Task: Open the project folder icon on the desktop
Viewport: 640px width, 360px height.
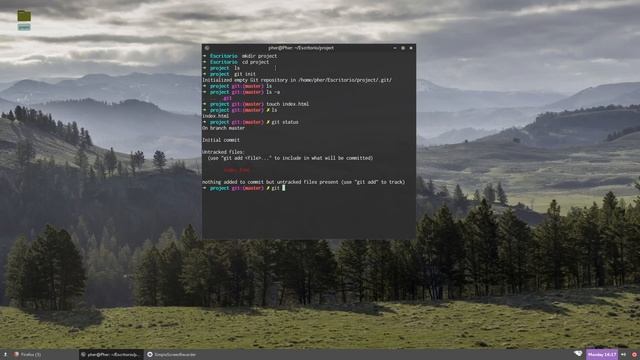Action: (24, 16)
